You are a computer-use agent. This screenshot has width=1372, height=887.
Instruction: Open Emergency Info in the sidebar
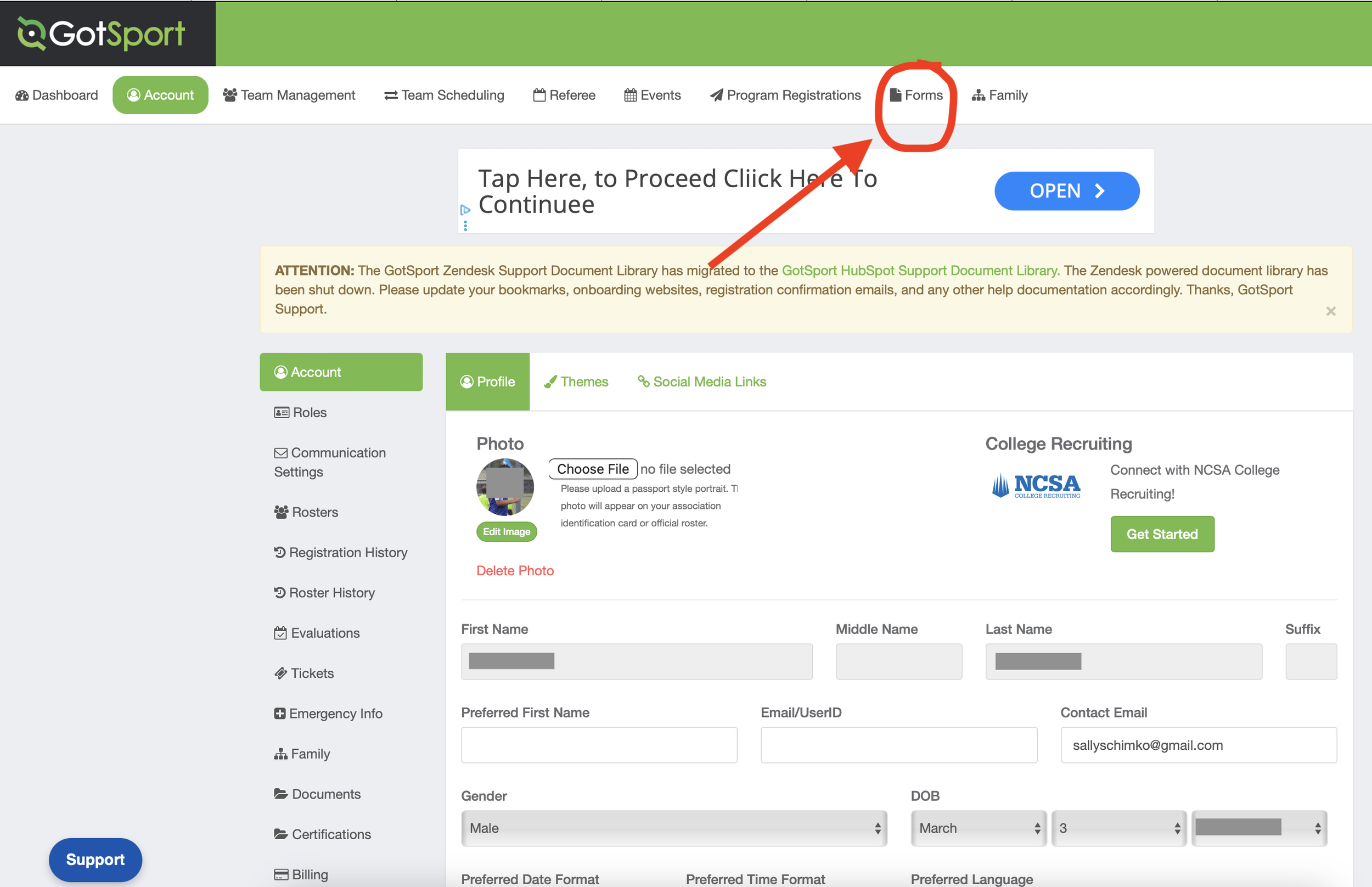328,713
